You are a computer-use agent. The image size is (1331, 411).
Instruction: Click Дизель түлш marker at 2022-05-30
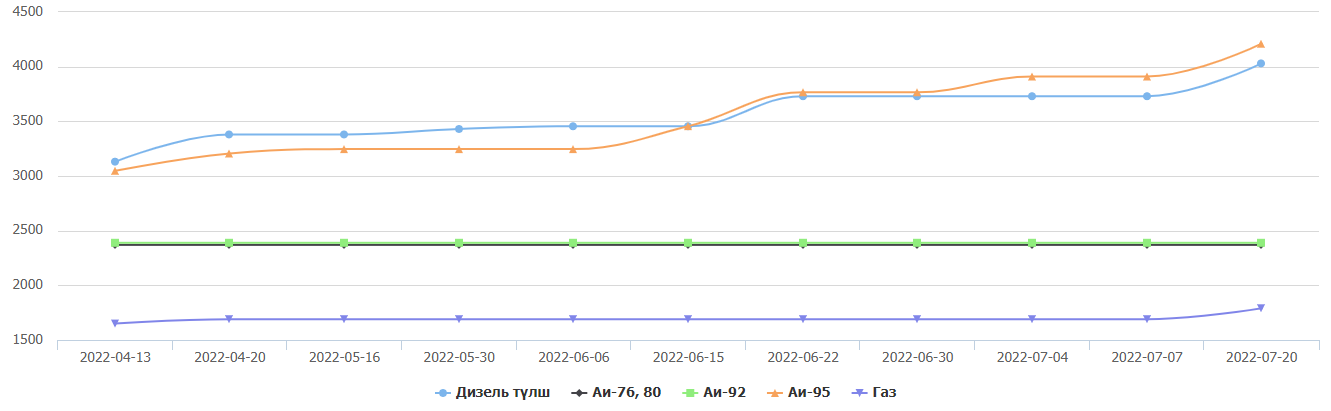(x=459, y=129)
